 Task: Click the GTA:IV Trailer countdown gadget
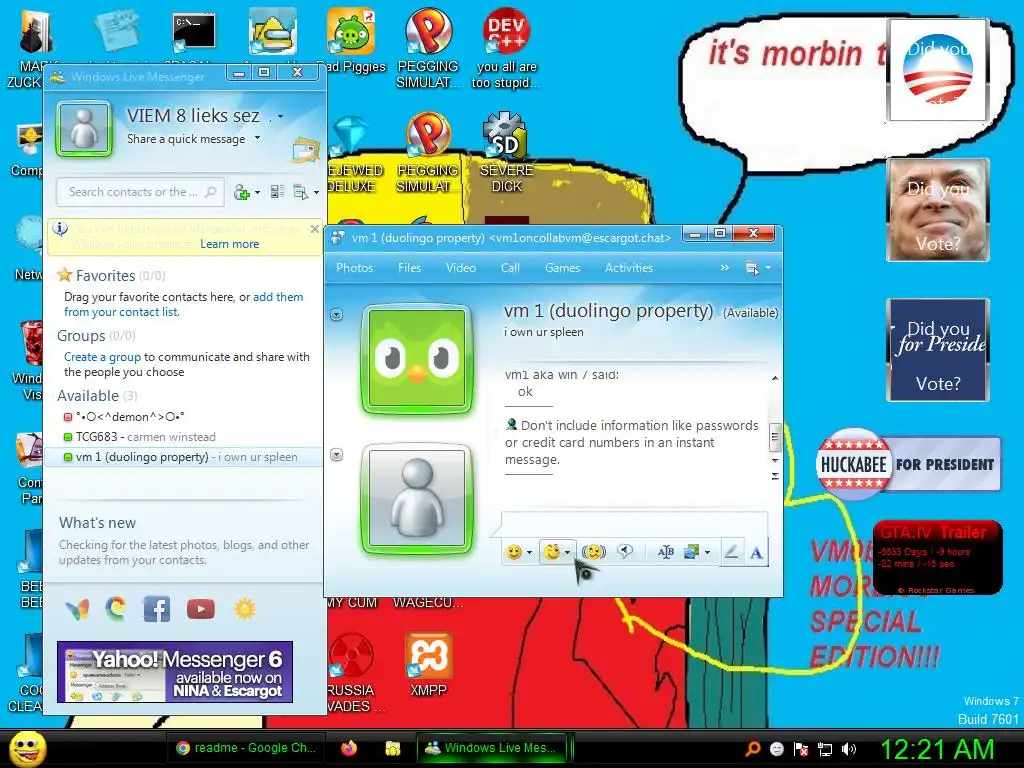coord(938,558)
